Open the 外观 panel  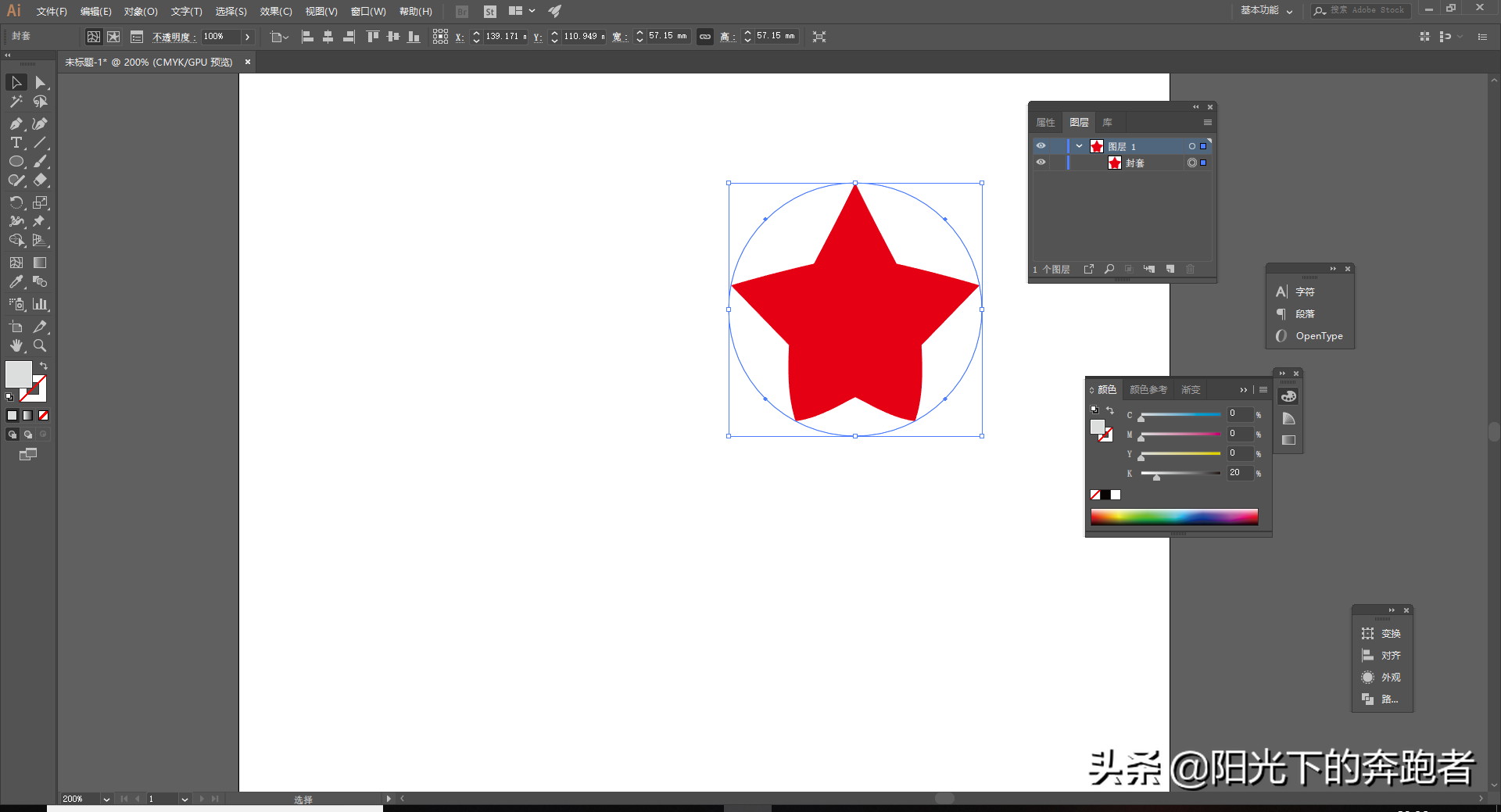(x=1390, y=678)
